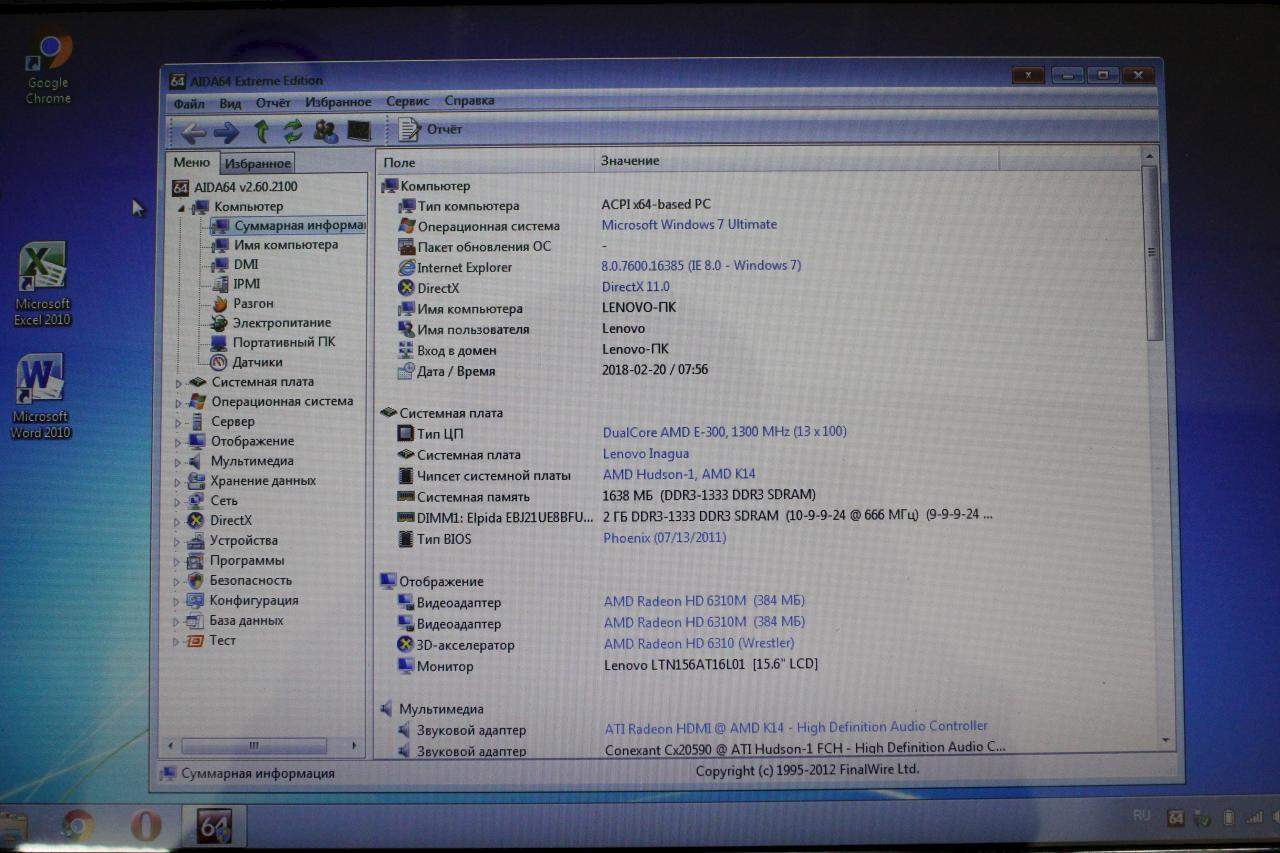Click the Отчёт toolbar button
1280x853 pixels.
point(431,129)
